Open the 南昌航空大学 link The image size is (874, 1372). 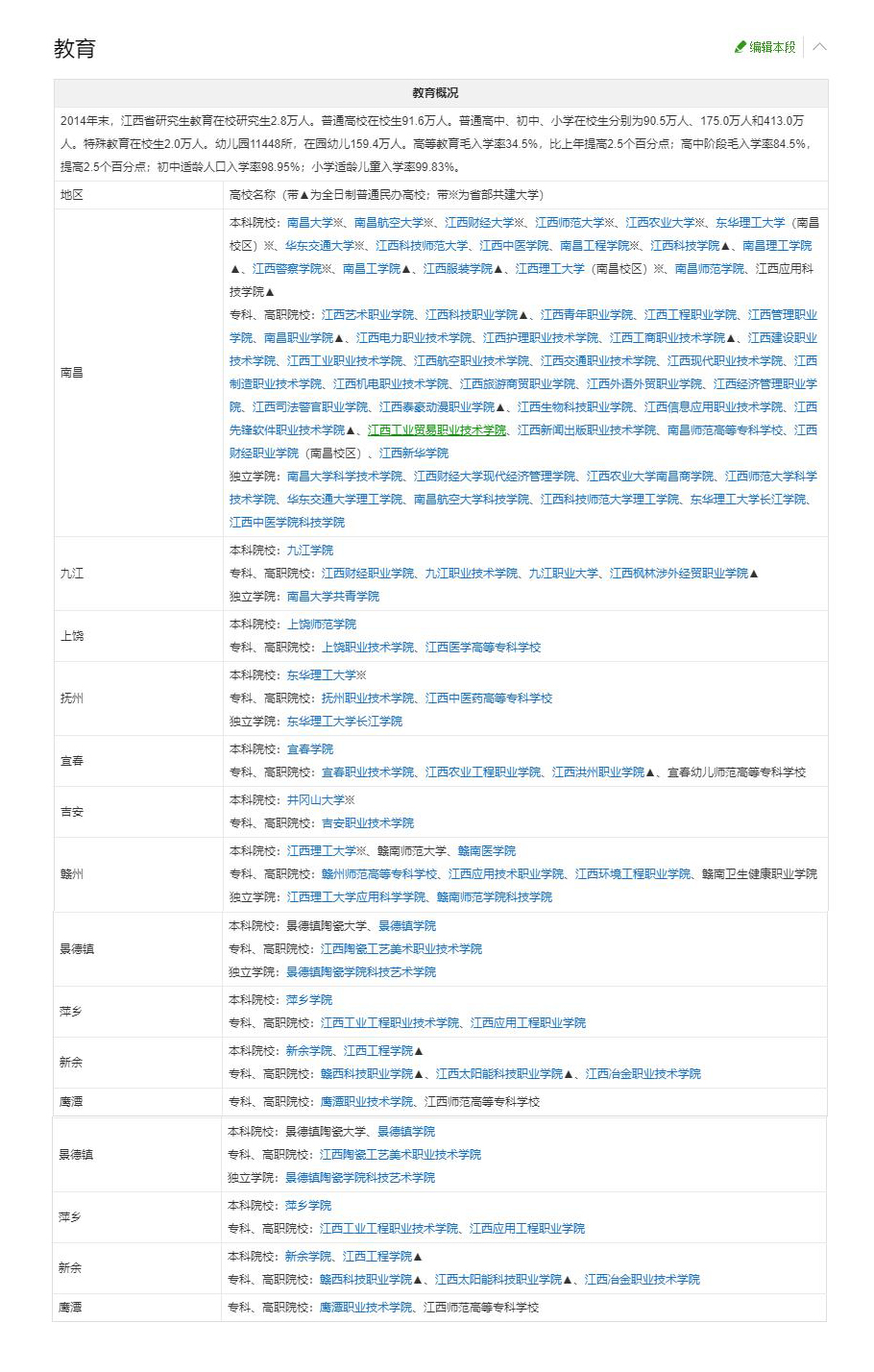389,223
